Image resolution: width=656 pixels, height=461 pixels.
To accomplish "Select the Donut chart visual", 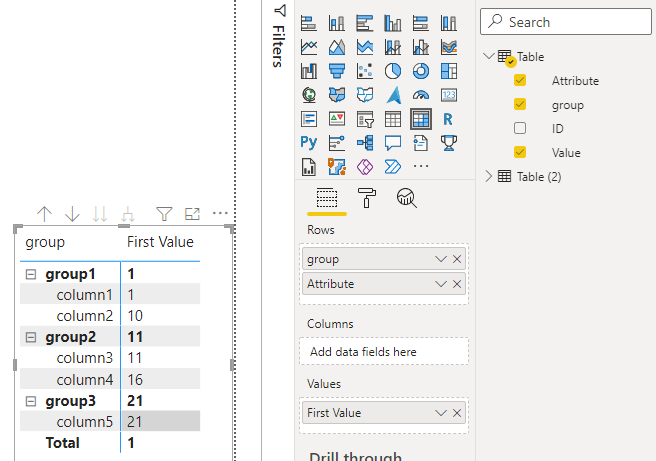I will tap(420, 71).
